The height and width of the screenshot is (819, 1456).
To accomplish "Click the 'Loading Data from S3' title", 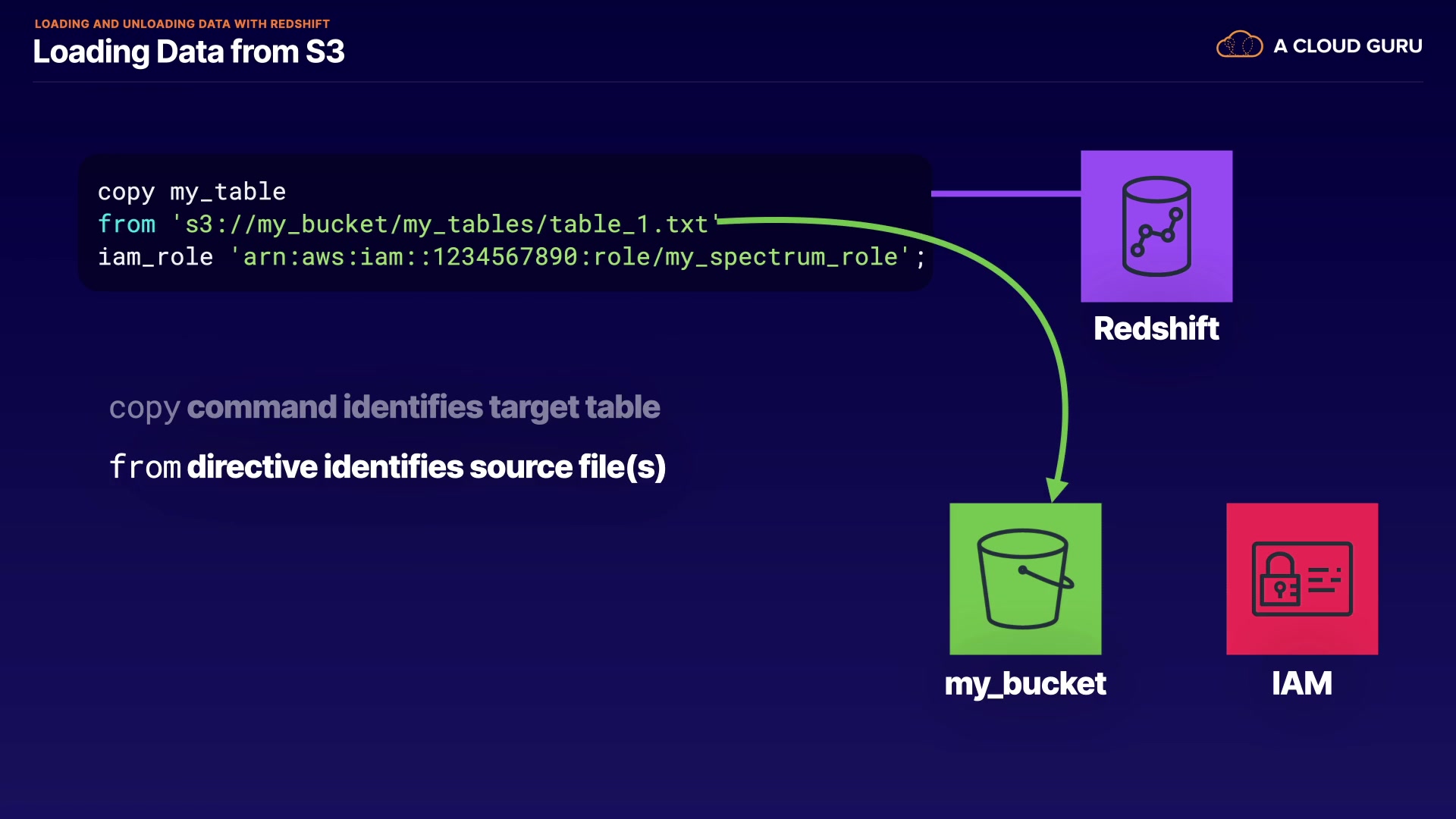I will coord(189,52).
